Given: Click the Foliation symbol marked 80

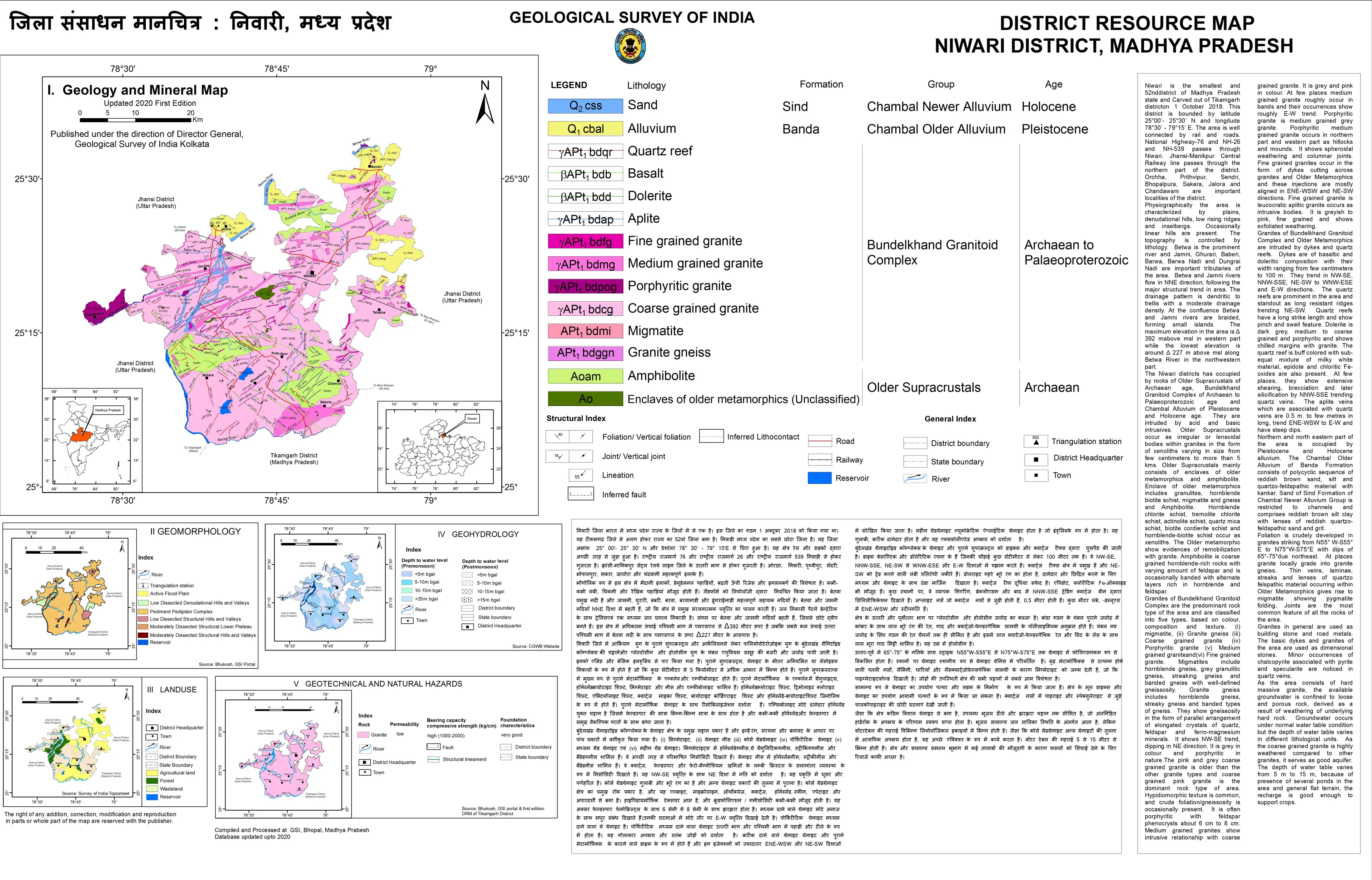Looking at the screenshot, I should 557,436.
